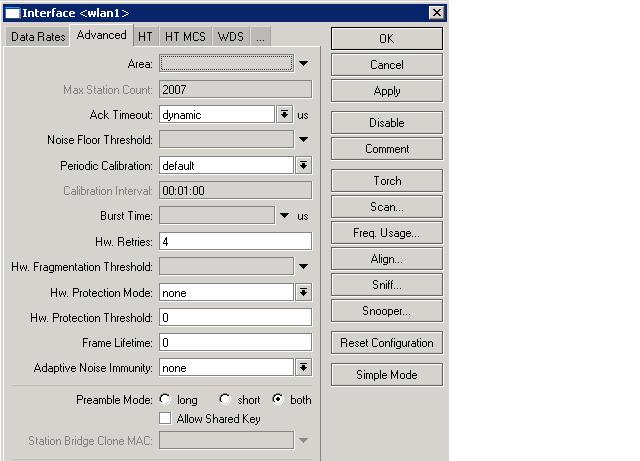Click the Hw. Retries field

pyautogui.click(x=236, y=241)
